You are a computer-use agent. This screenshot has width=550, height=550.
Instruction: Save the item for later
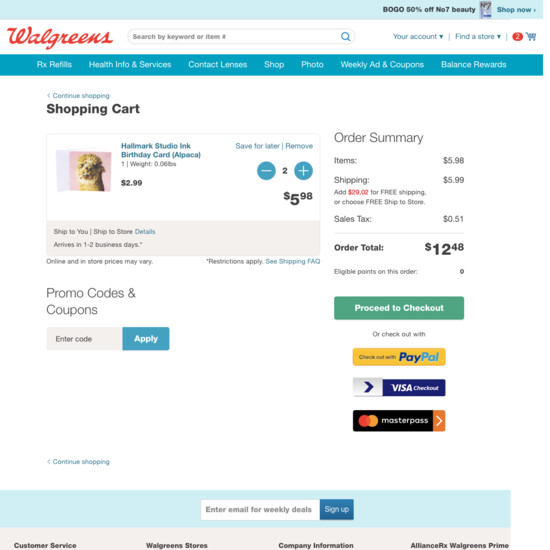point(257,146)
